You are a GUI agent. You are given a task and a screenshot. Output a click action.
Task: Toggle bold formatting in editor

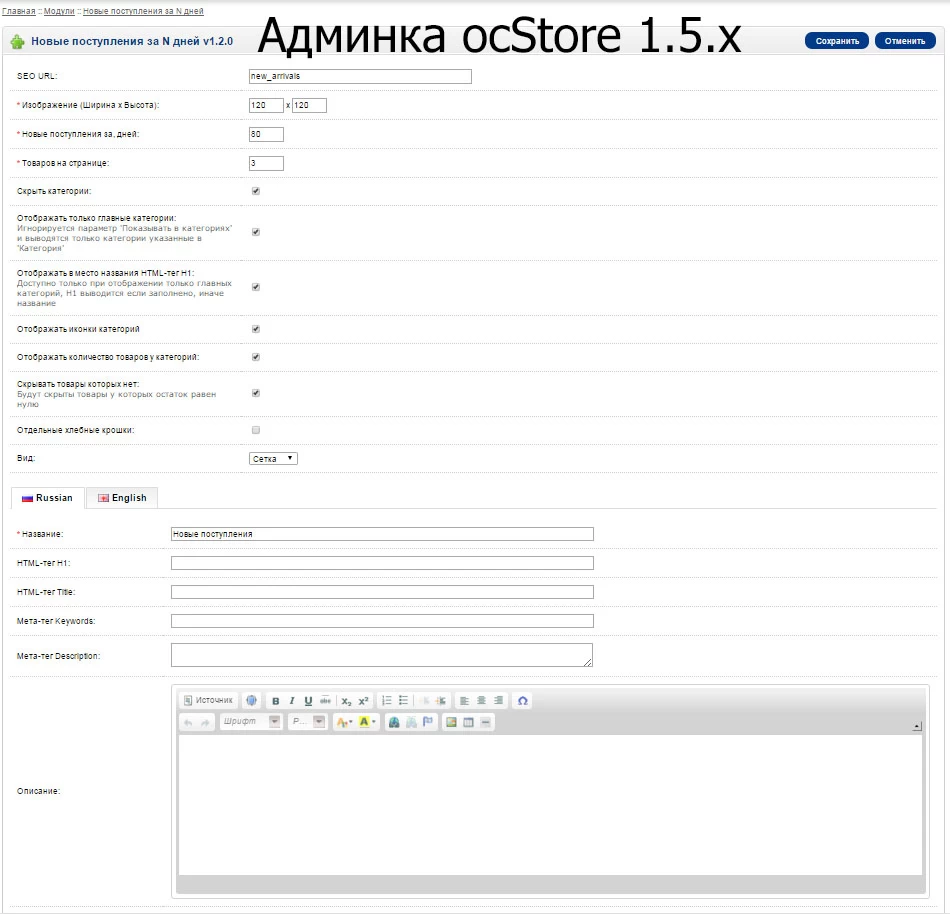point(276,701)
